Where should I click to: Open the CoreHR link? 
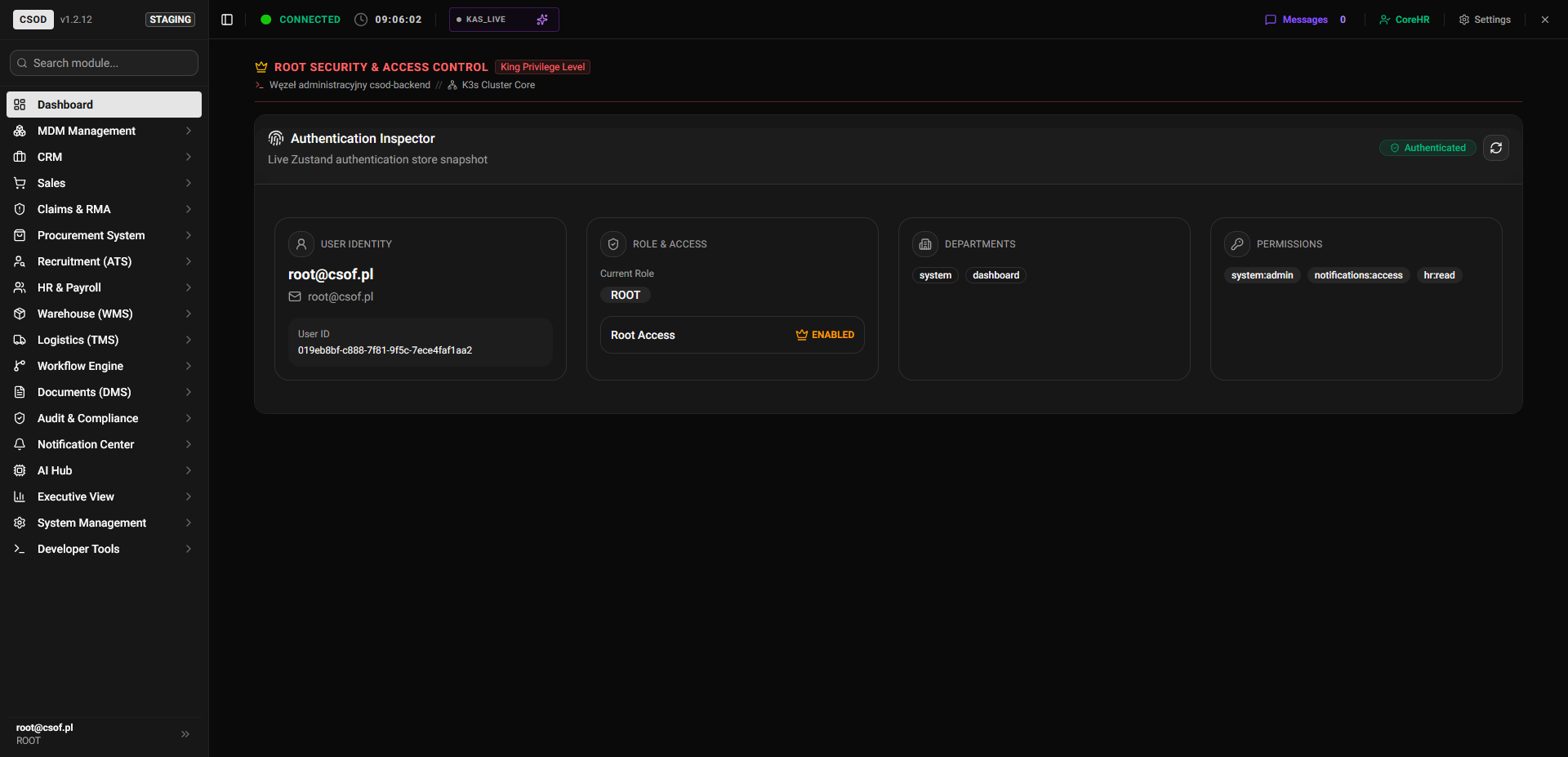(x=1405, y=20)
